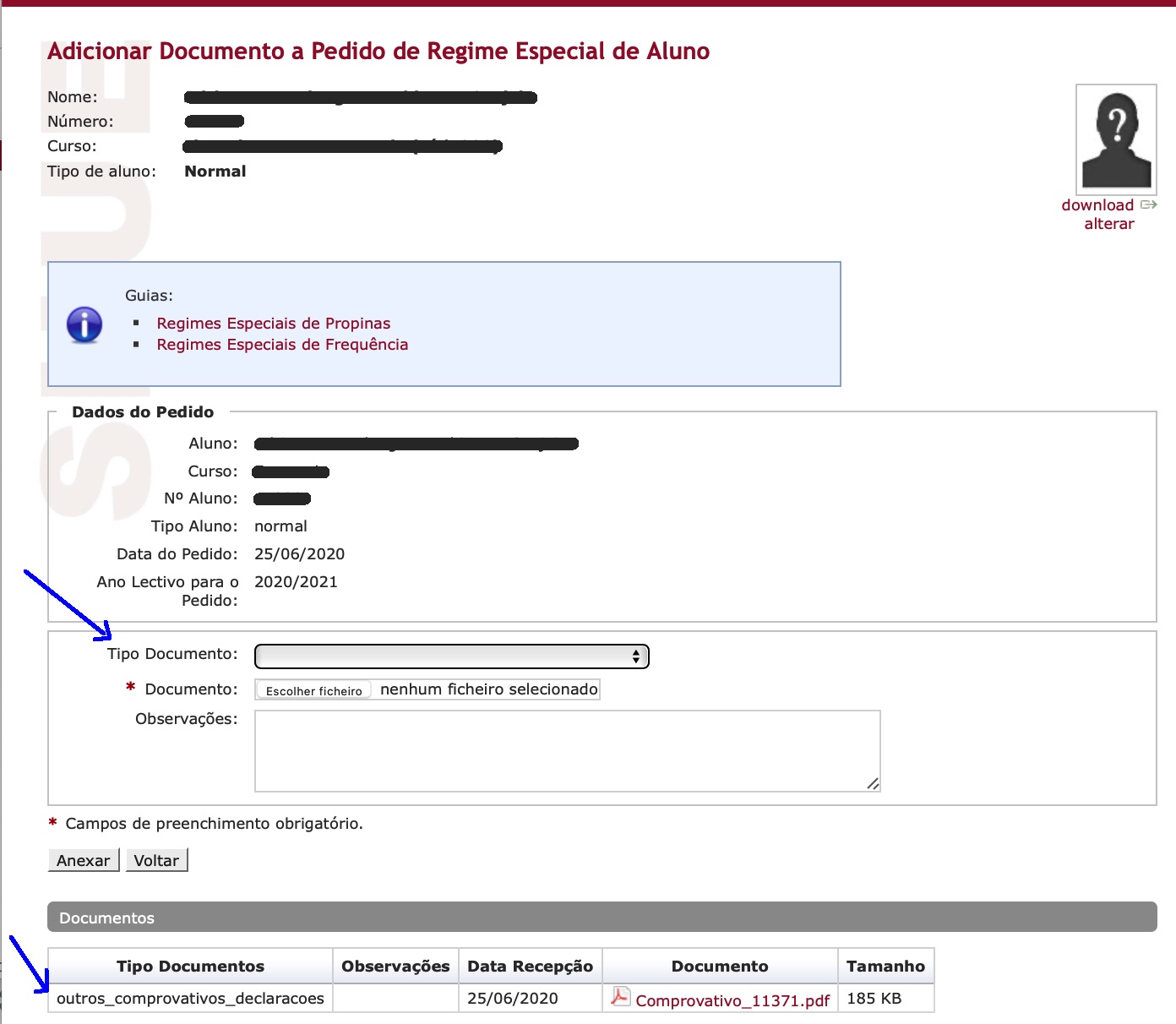This screenshot has width=1176, height=1024.
Task: Click the PDF icon beside Comprovativo_11371.pdf
Action: [620, 997]
